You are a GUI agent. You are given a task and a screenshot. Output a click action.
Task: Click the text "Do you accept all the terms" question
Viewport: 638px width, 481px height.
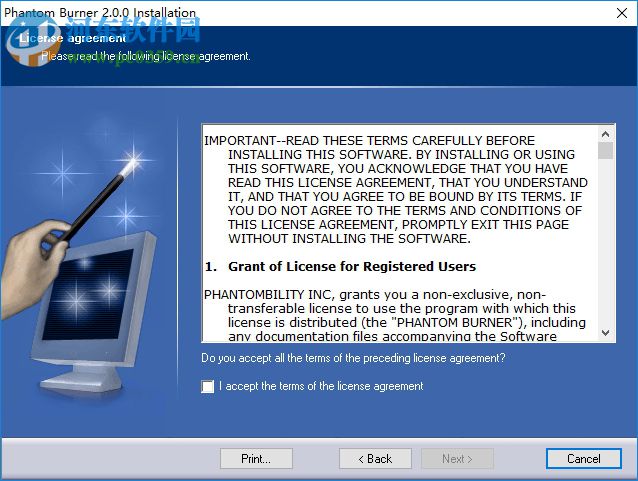tap(353, 358)
